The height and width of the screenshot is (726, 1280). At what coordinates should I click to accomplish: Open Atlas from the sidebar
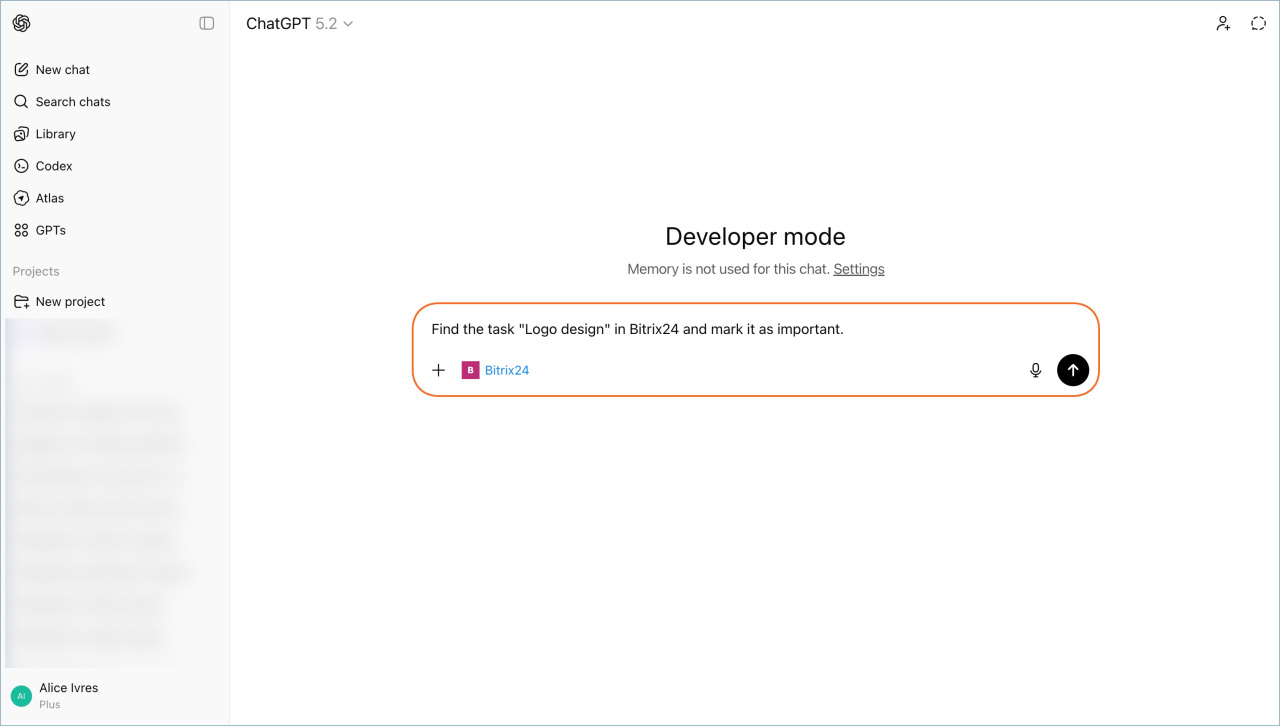[50, 198]
